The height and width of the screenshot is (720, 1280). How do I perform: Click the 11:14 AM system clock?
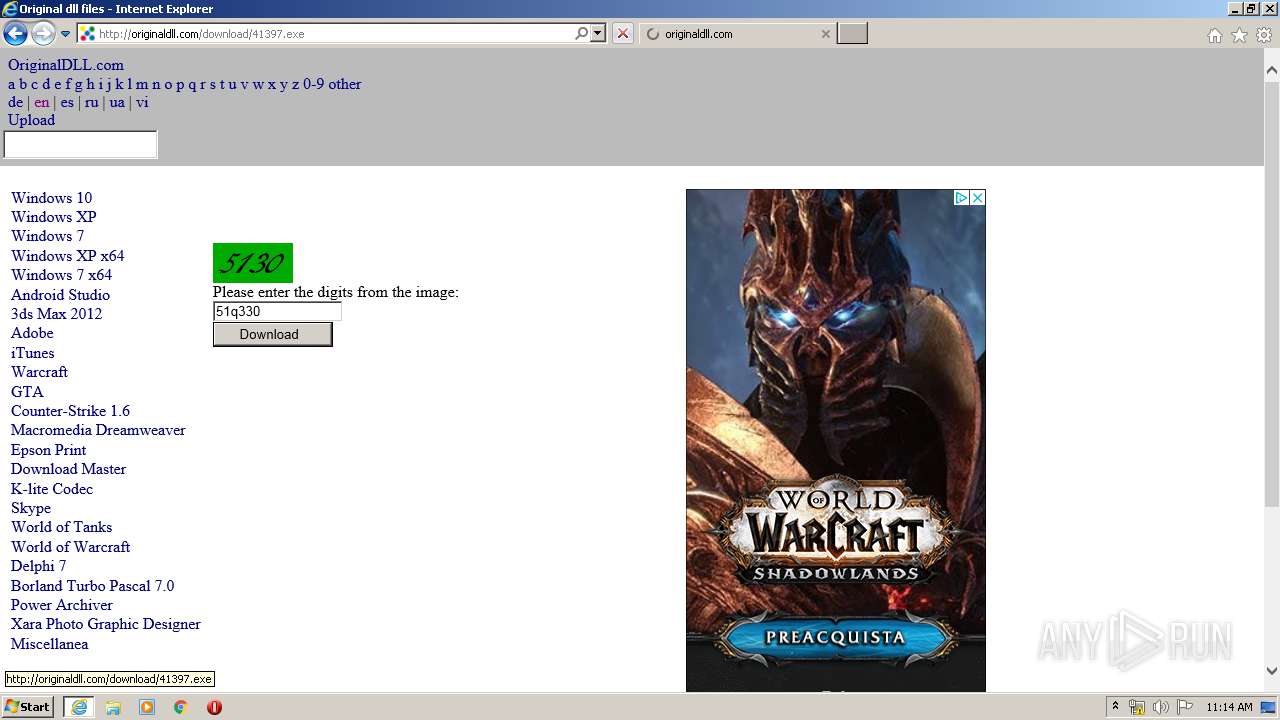click(1229, 707)
